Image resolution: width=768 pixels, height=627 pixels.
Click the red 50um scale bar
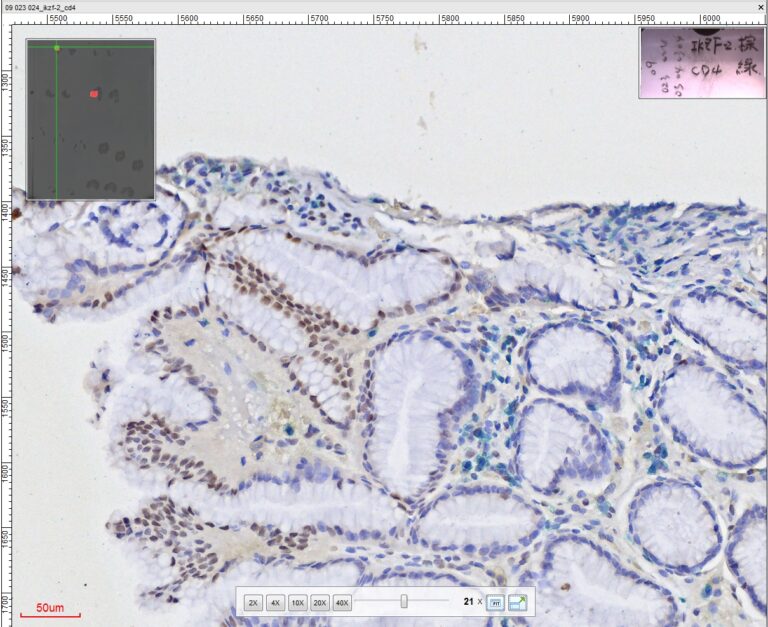click(x=50, y=612)
